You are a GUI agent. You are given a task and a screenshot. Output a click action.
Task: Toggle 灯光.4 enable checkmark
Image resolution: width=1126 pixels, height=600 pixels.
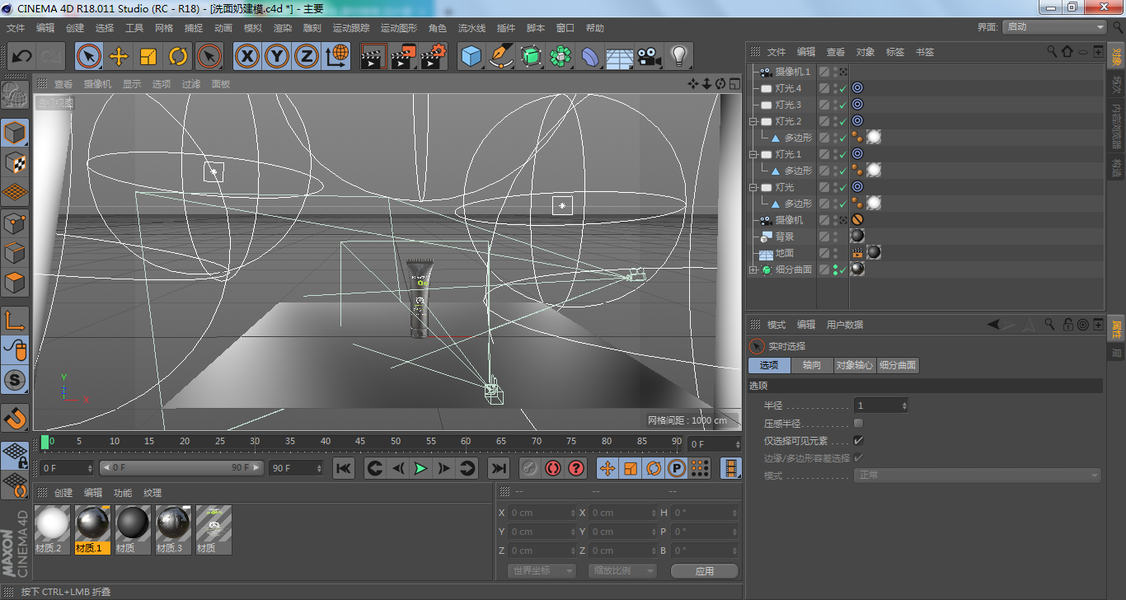click(843, 89)
